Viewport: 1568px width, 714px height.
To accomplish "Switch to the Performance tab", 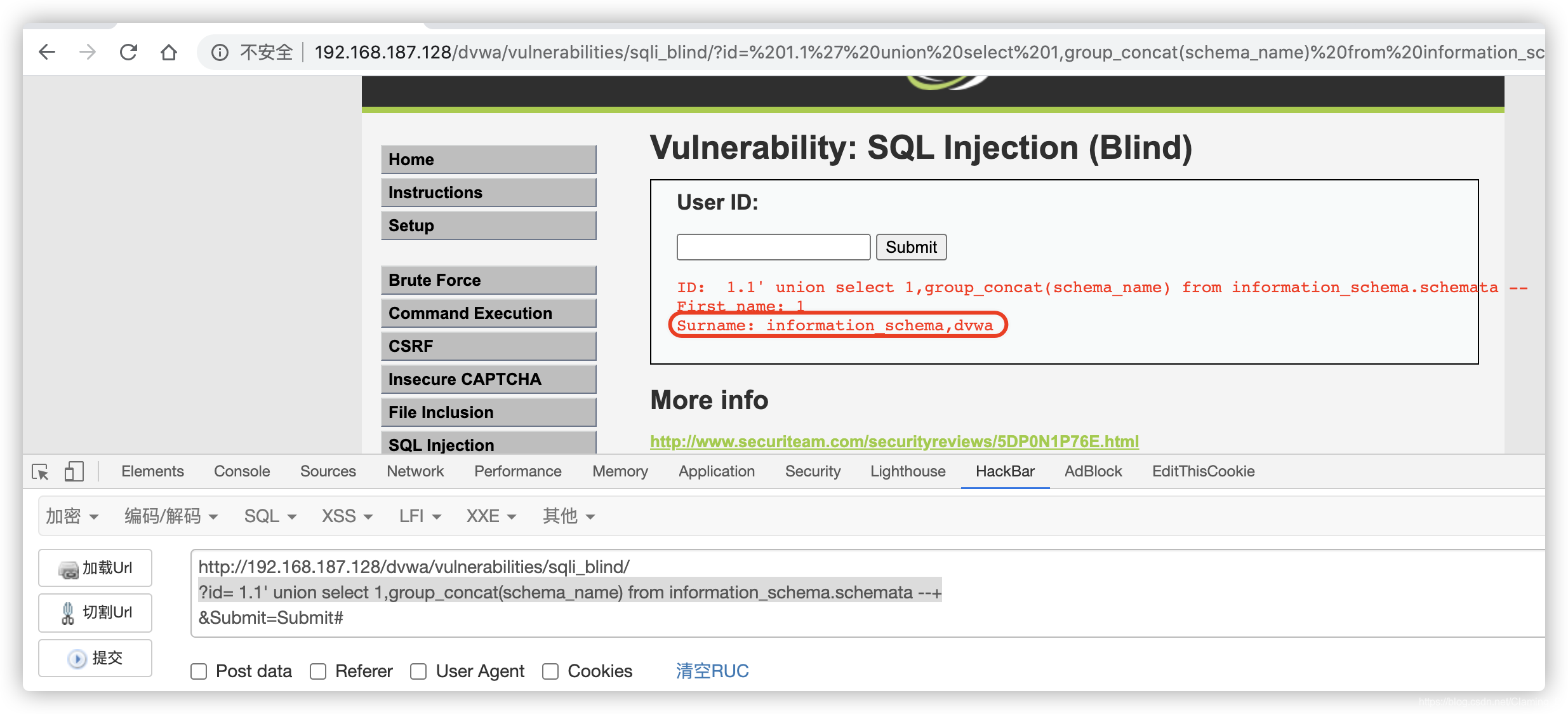I will point(518,471).
